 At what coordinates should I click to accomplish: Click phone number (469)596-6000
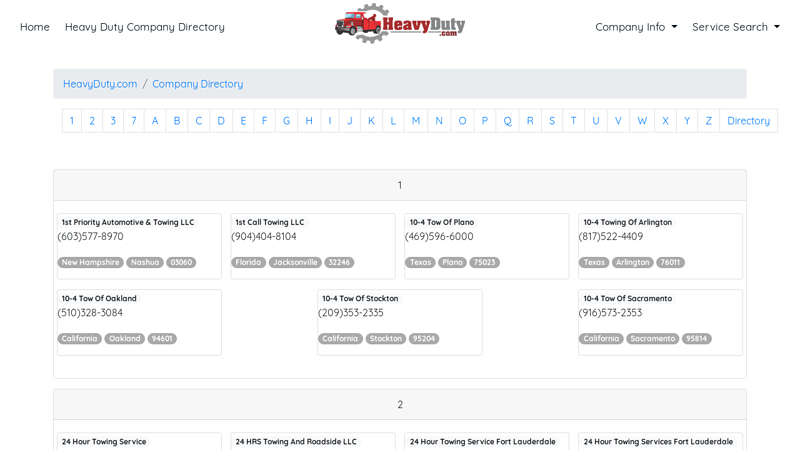439,237
